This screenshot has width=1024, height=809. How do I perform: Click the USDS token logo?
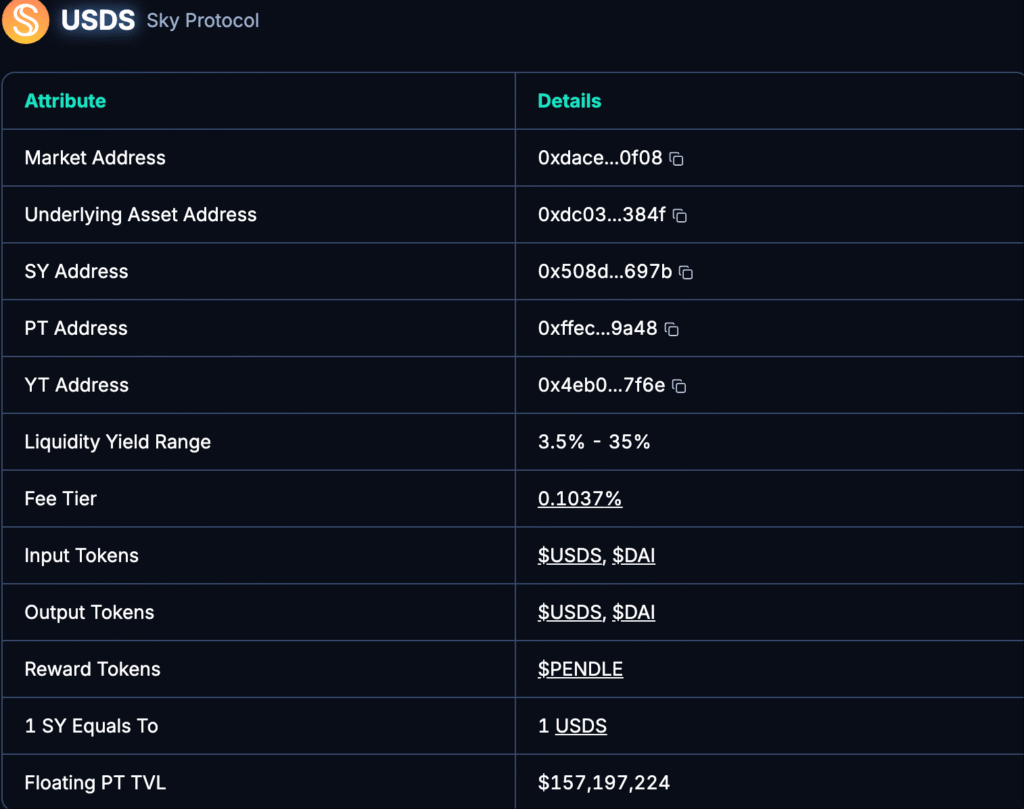(25, 21)
